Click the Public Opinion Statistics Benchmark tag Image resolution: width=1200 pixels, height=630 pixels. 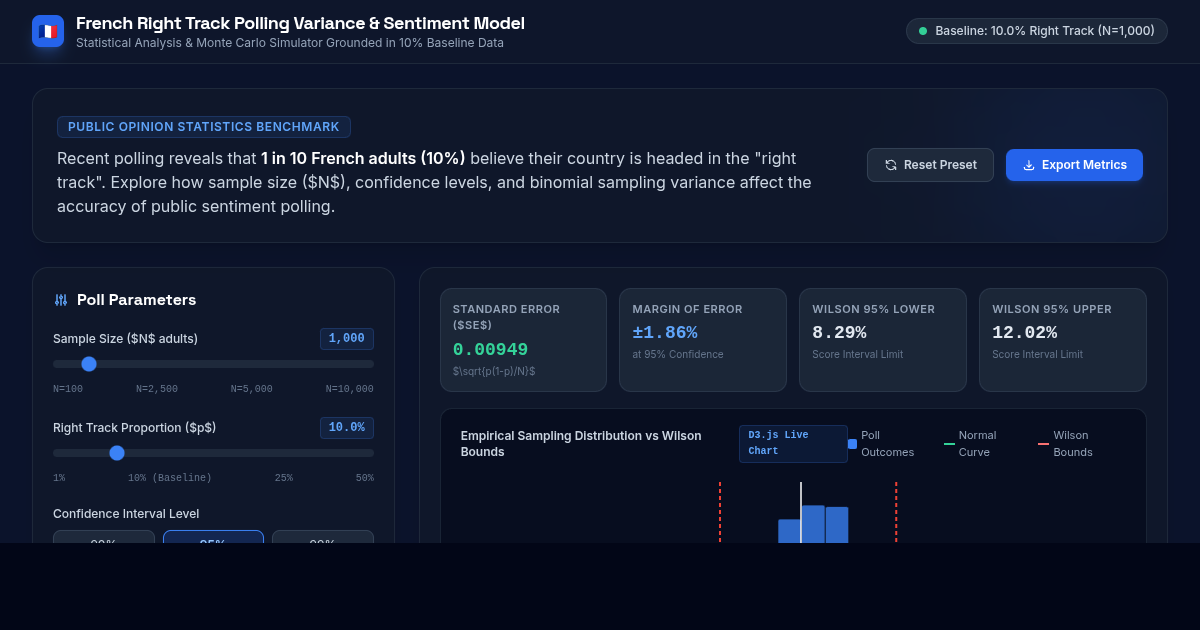pyautogui.click(x=204, y=127)
